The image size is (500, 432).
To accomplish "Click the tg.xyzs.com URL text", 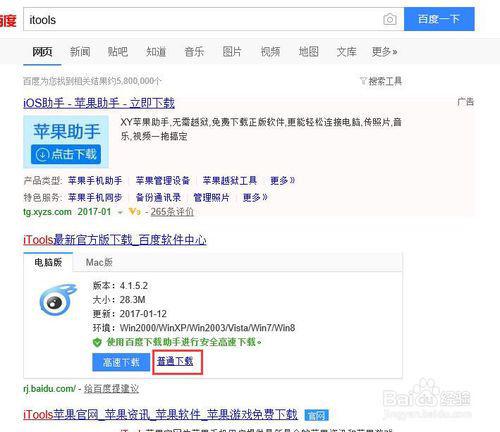I will [47, 212].
